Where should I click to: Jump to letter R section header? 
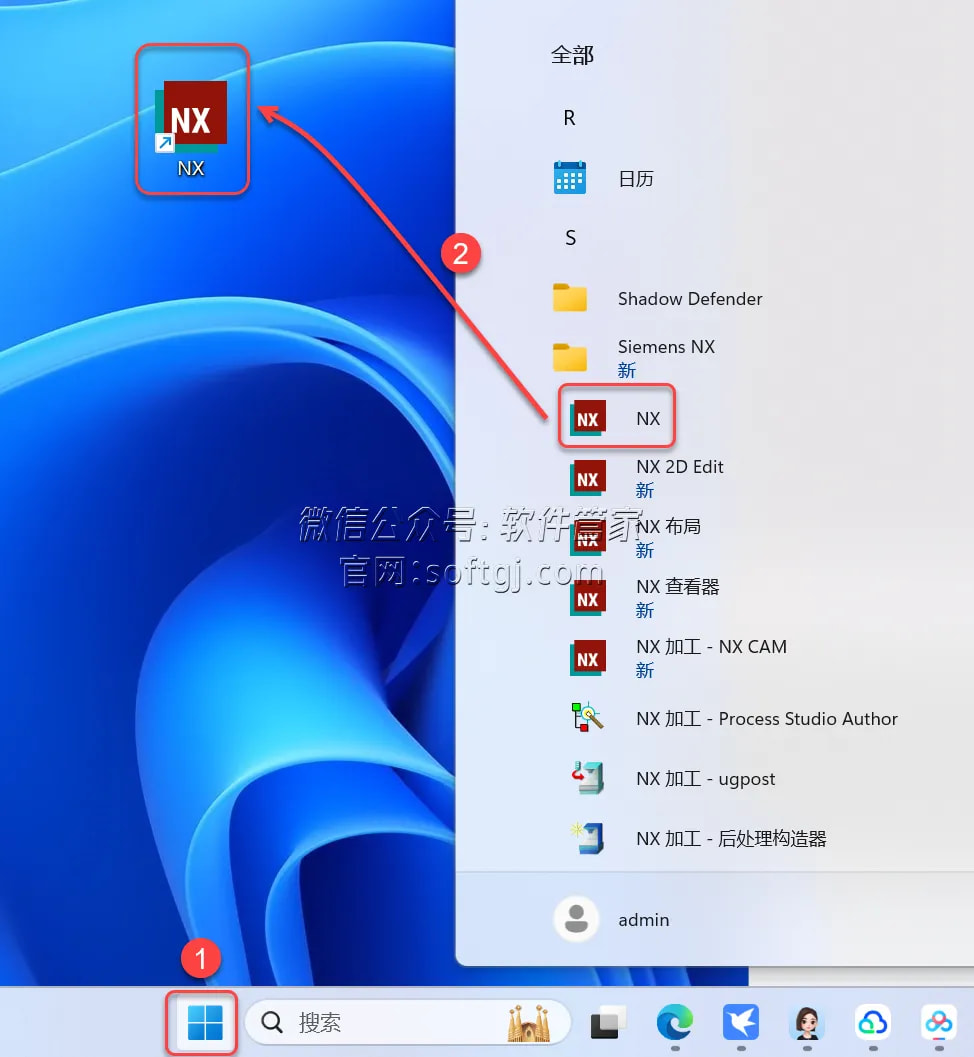click(x=569, y=118)
